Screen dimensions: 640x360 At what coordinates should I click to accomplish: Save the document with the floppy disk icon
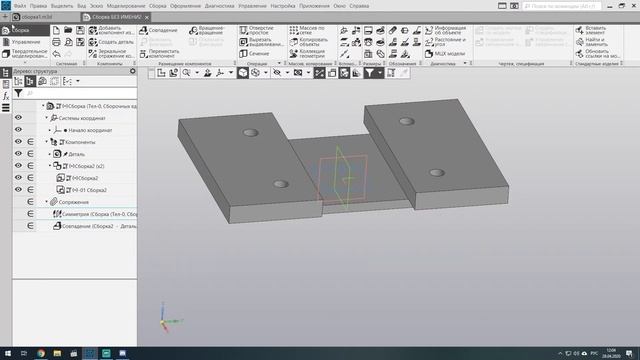pos(80,30)
